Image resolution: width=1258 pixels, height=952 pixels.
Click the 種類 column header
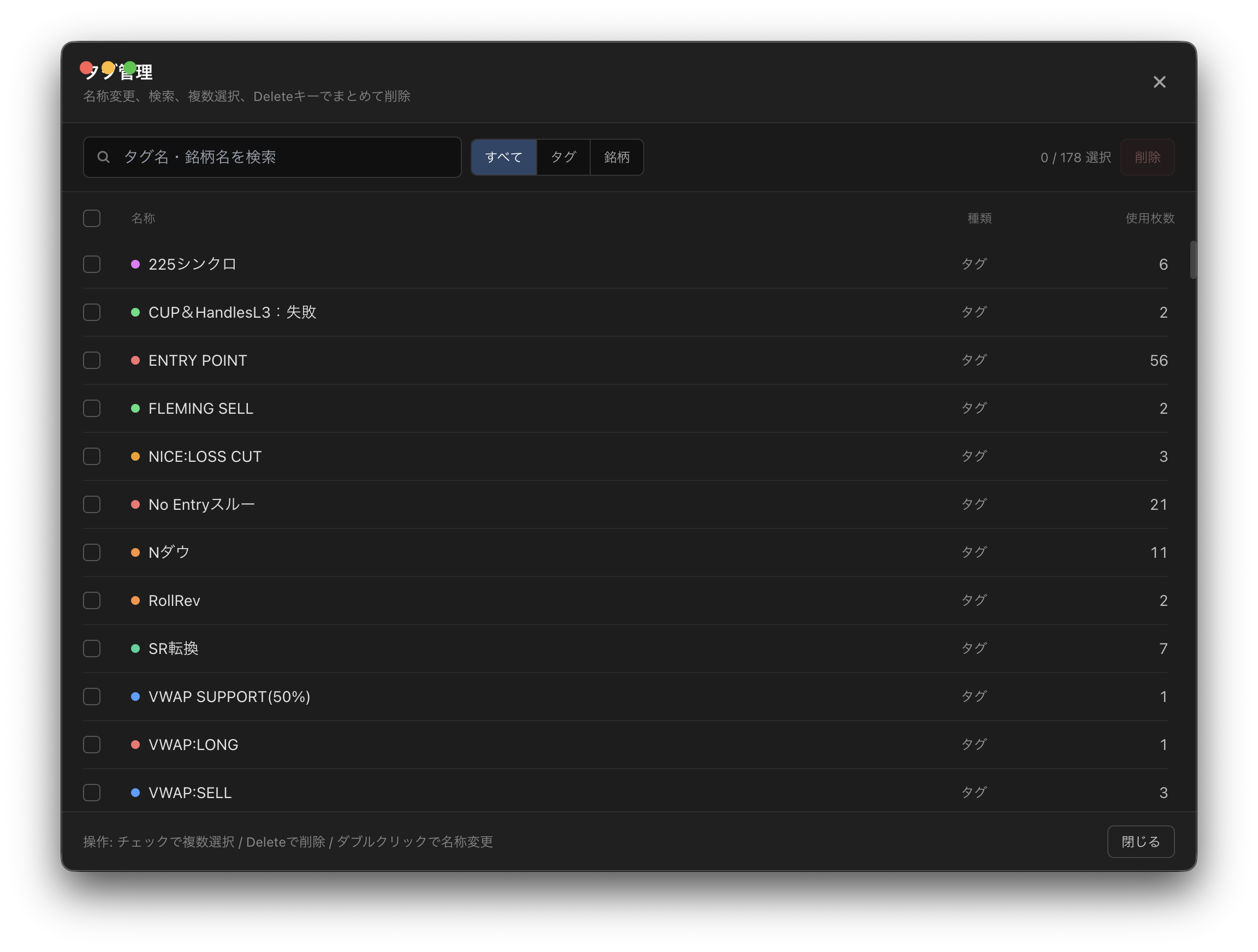click(x=980, y=218)
